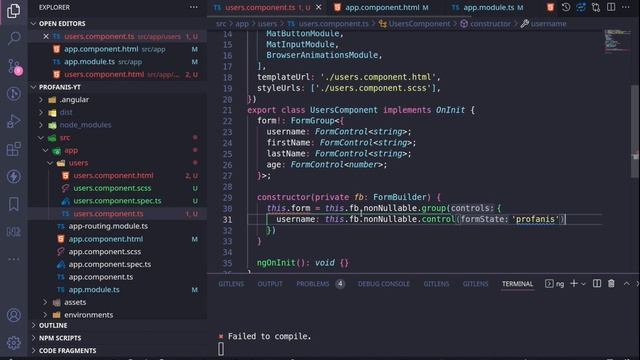
Task: Click the users folder breadcrumb segment
Action: [x=267, y=24]
